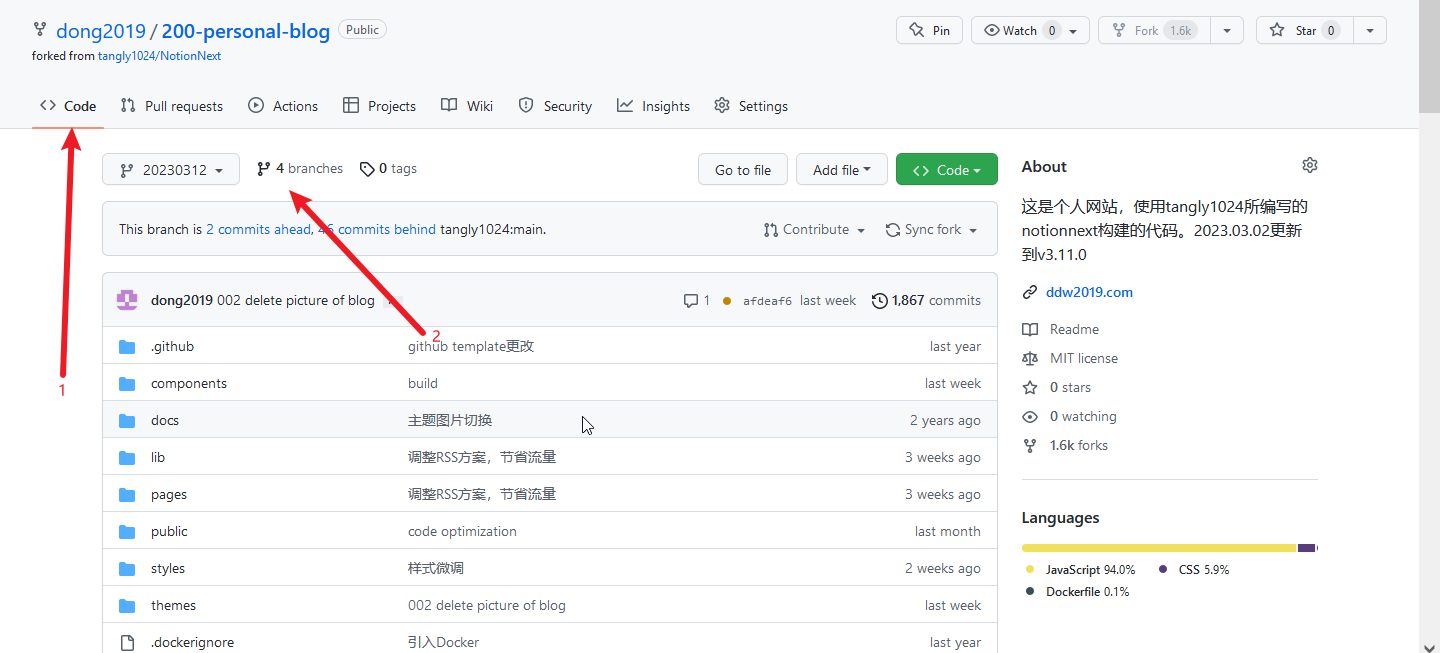Screen dimensions: 1440x653
Task: Open the .github folder icon
Action: [x=127, y=347]
